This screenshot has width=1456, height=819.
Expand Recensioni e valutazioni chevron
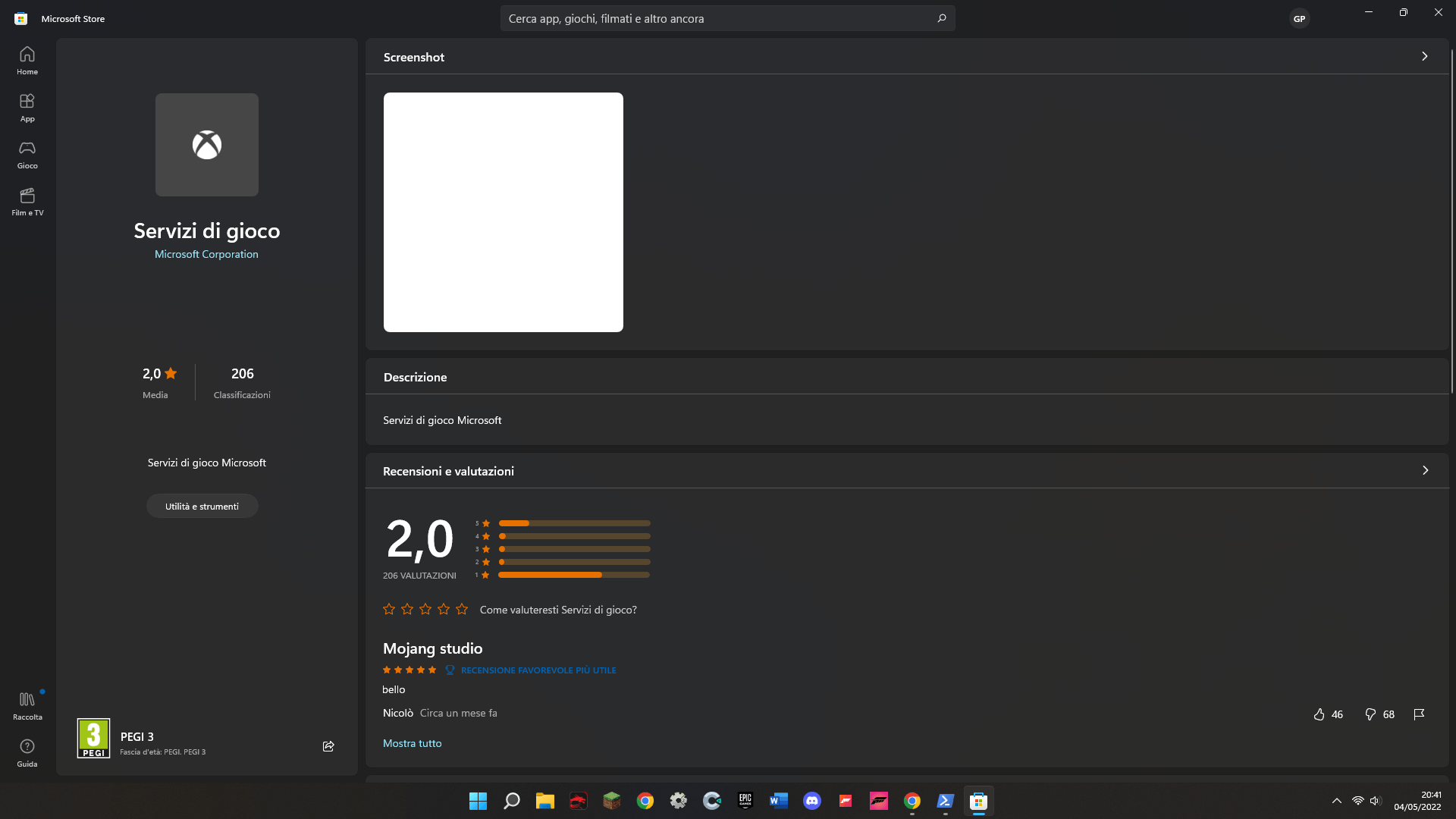click(x=1425, y=470)
